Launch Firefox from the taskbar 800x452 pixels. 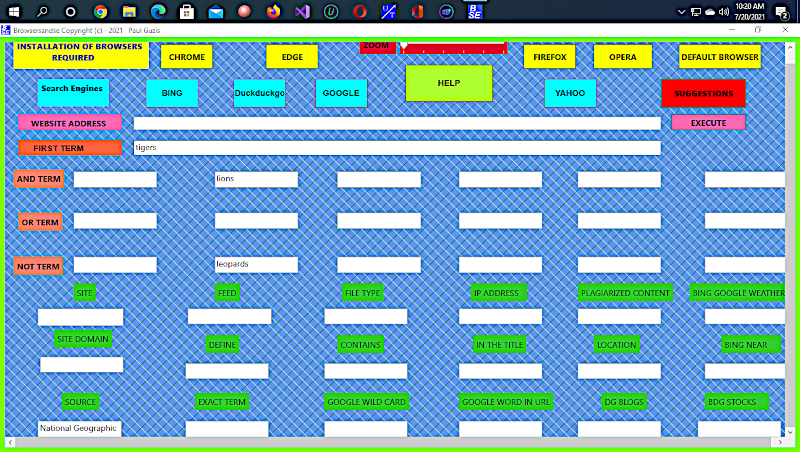273,11
